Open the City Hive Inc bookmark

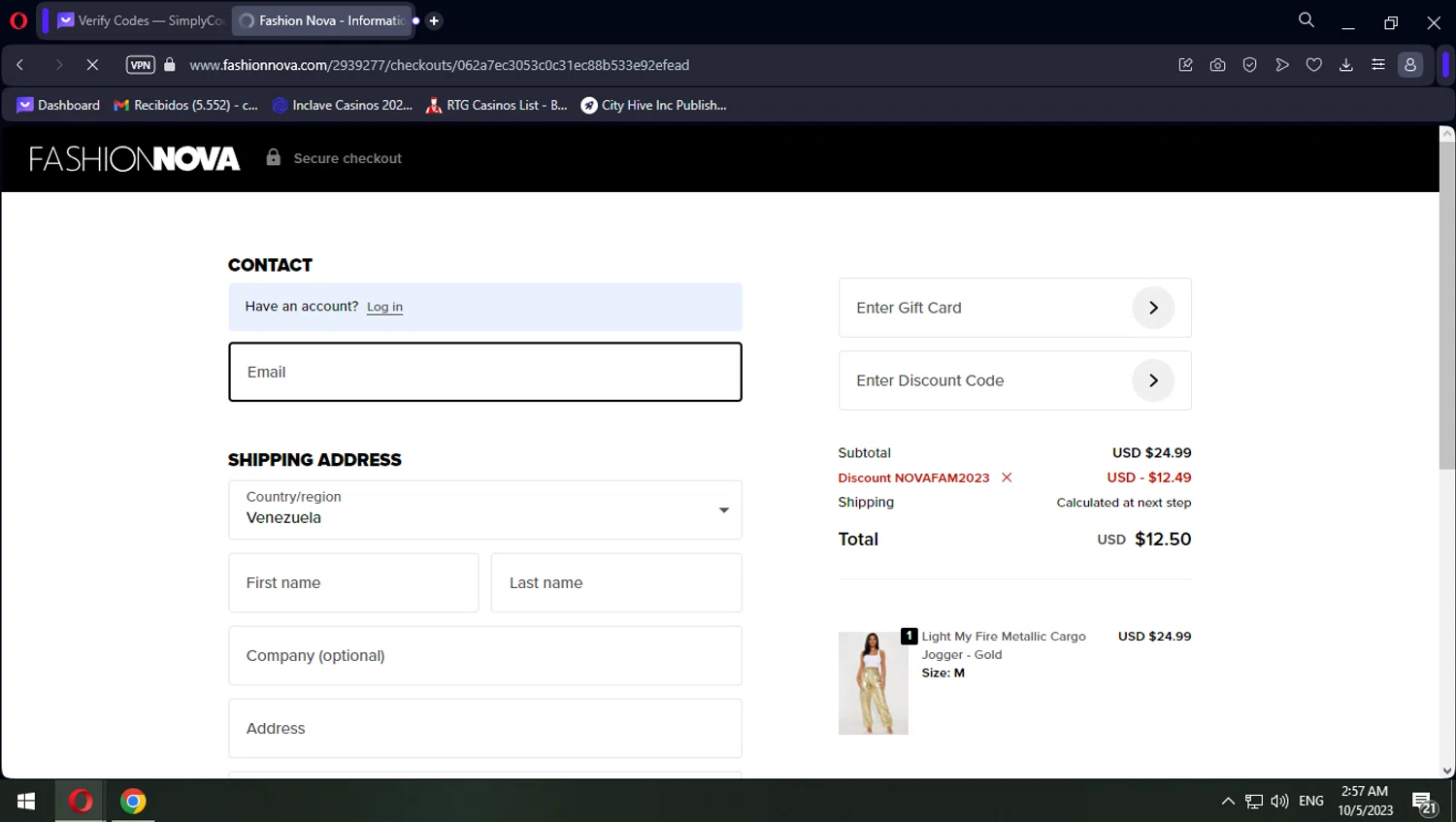pos(653,105)
